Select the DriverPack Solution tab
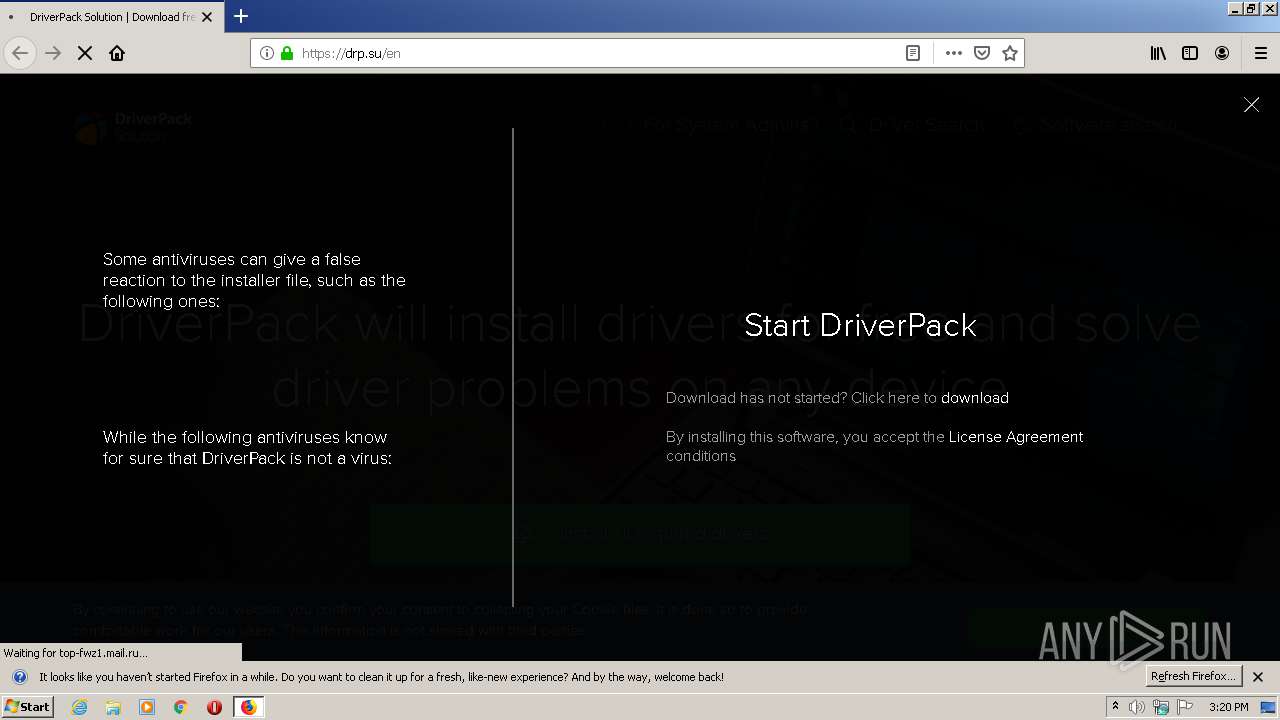This screenshot has width=1280, height=720. [110, 16]
